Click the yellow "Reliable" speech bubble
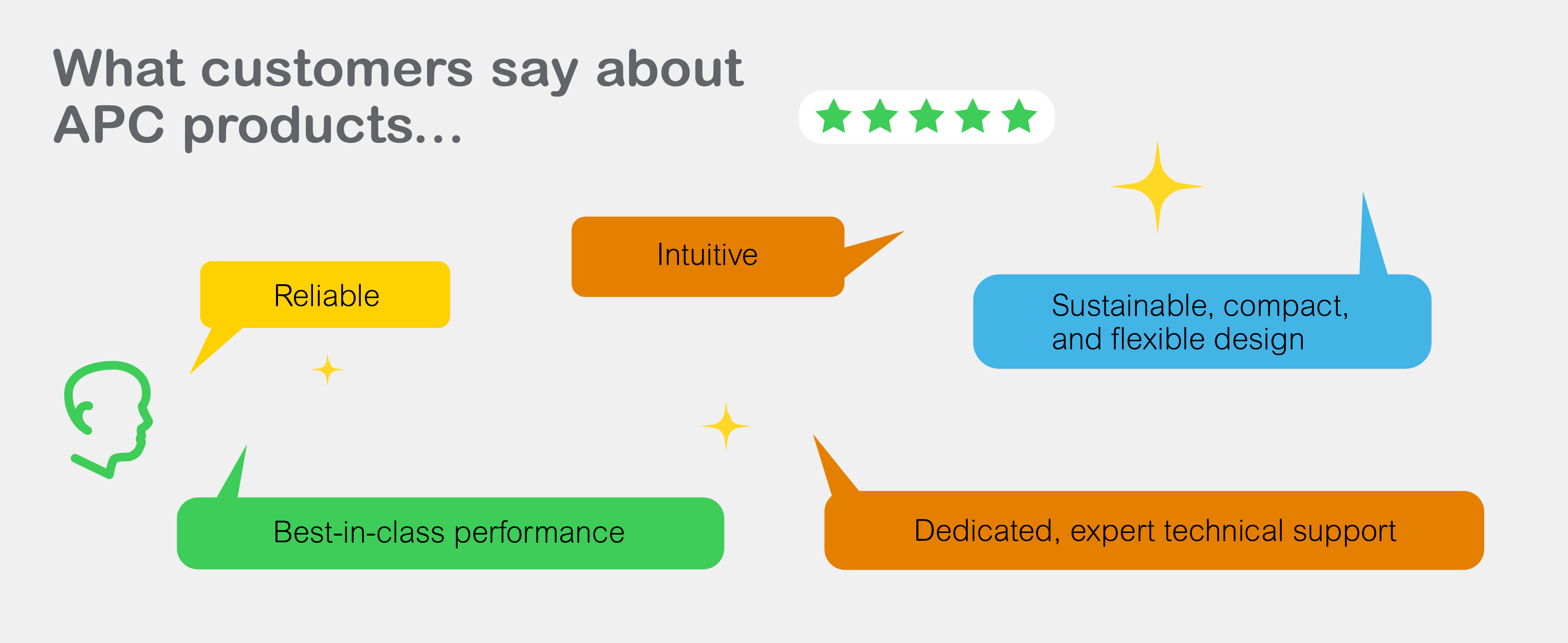 click(x=326, y=296)
